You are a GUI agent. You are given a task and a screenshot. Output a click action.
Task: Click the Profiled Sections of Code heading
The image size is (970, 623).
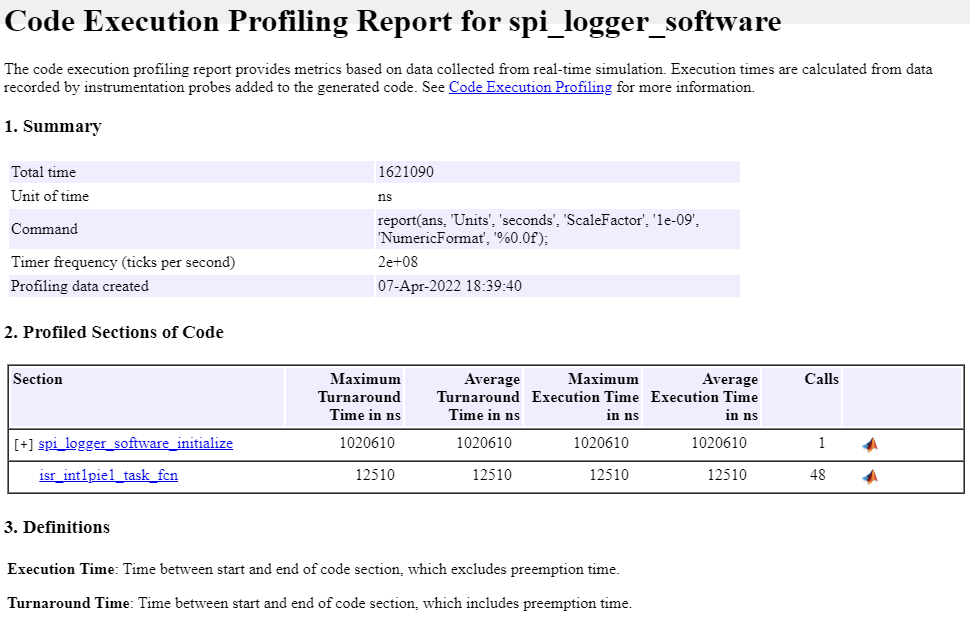tap(114, 332)
